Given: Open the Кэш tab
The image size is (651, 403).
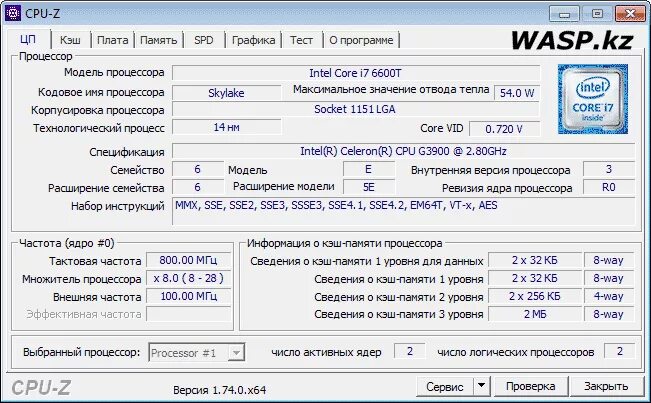Looking at the screenshot, I should click(70, 40).
